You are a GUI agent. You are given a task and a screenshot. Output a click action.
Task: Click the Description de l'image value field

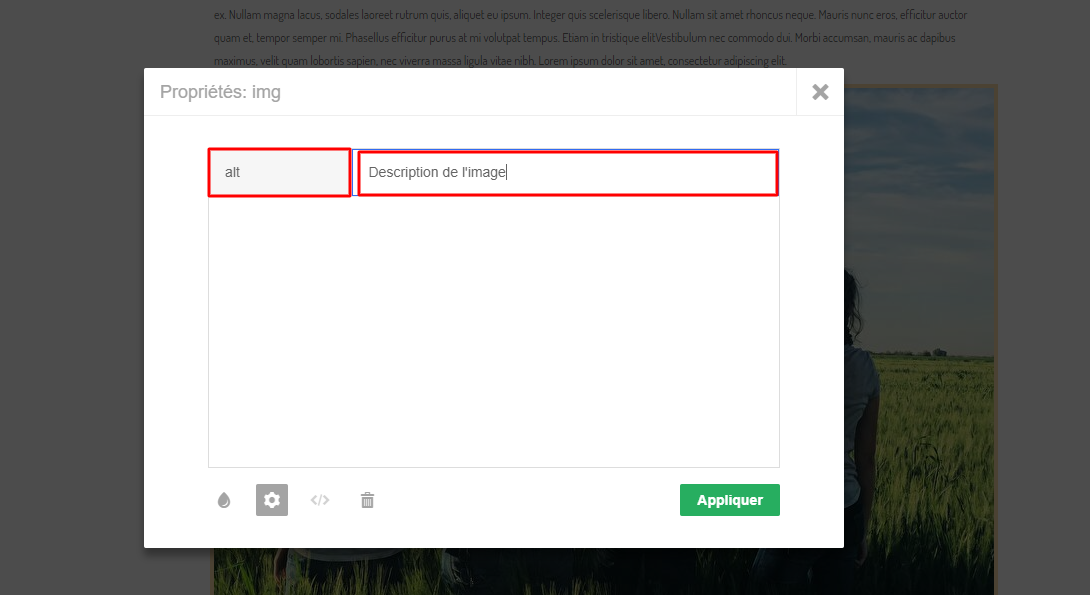point(567,172)
